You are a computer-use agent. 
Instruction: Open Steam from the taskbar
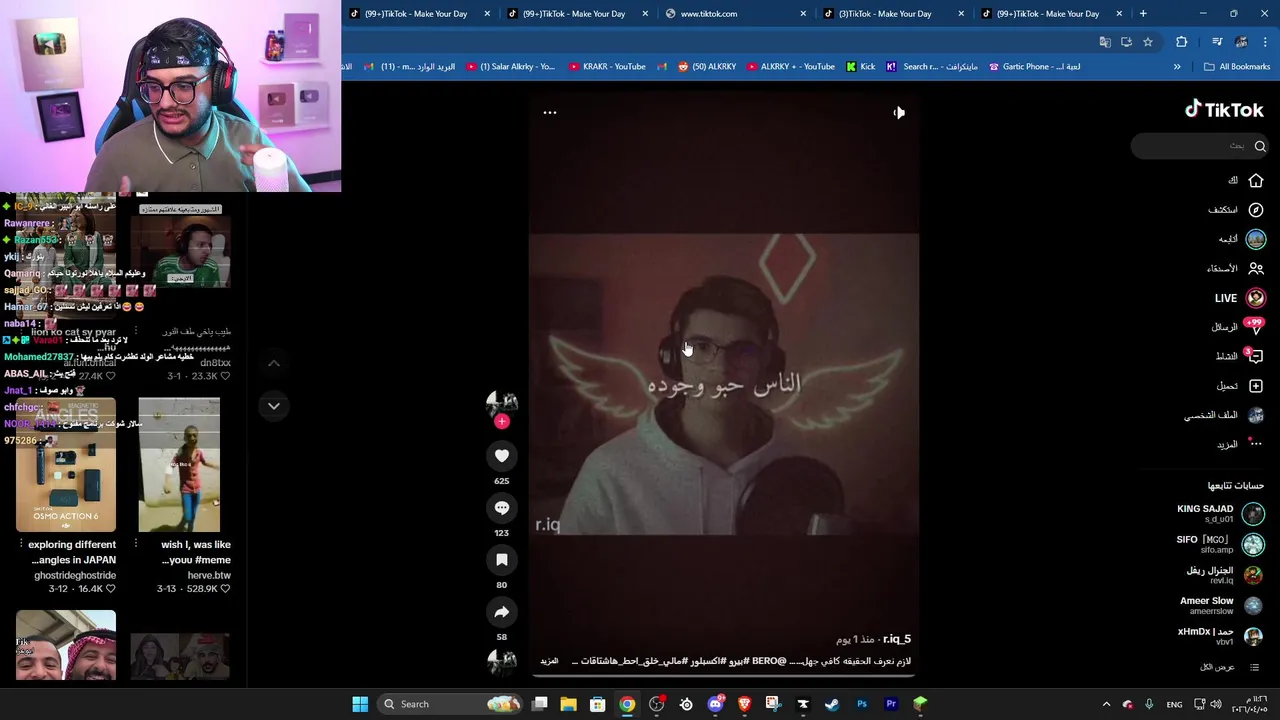coord(832,704)
